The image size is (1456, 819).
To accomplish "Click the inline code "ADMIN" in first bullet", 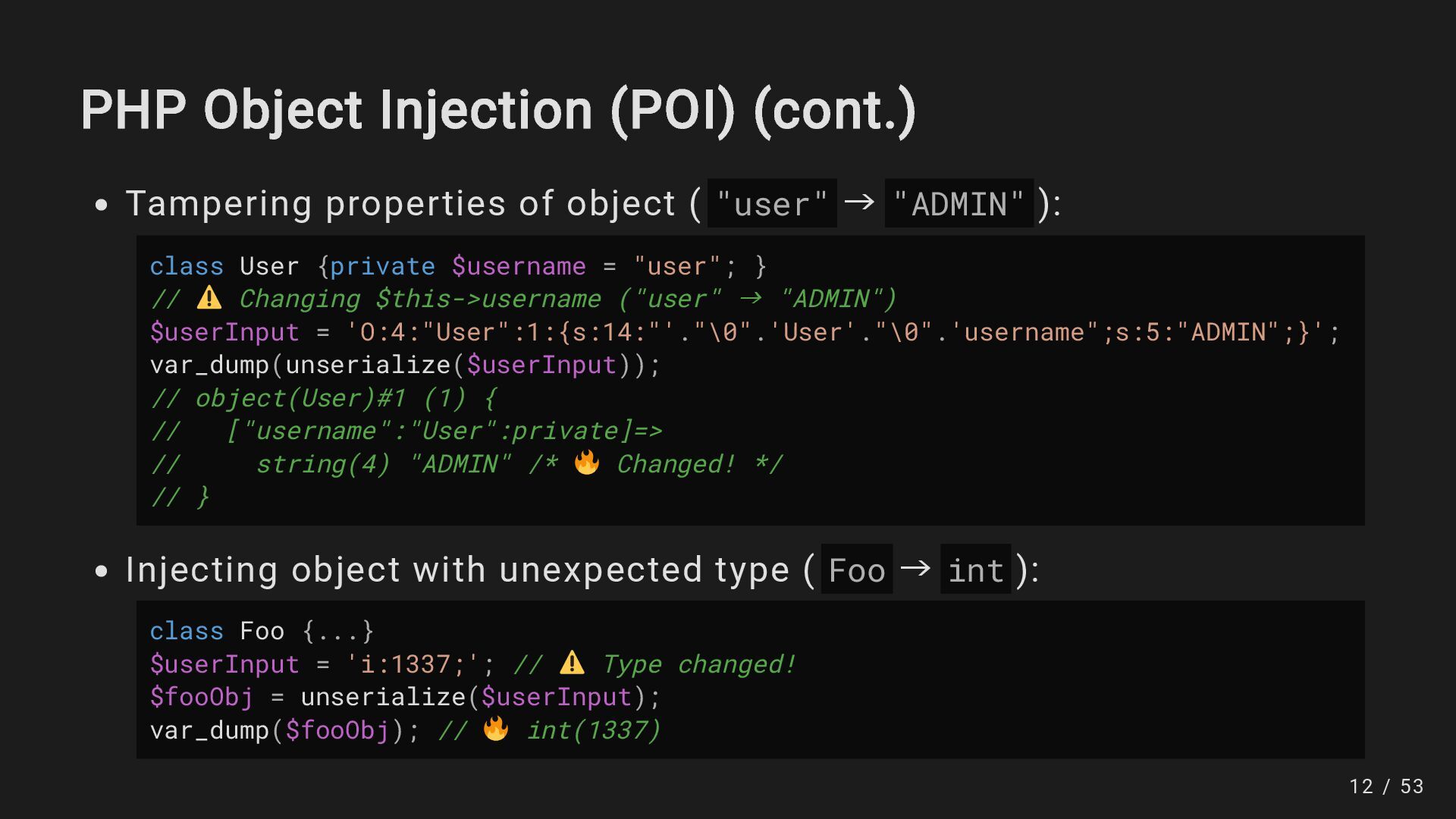I will (x=959, y=203).
